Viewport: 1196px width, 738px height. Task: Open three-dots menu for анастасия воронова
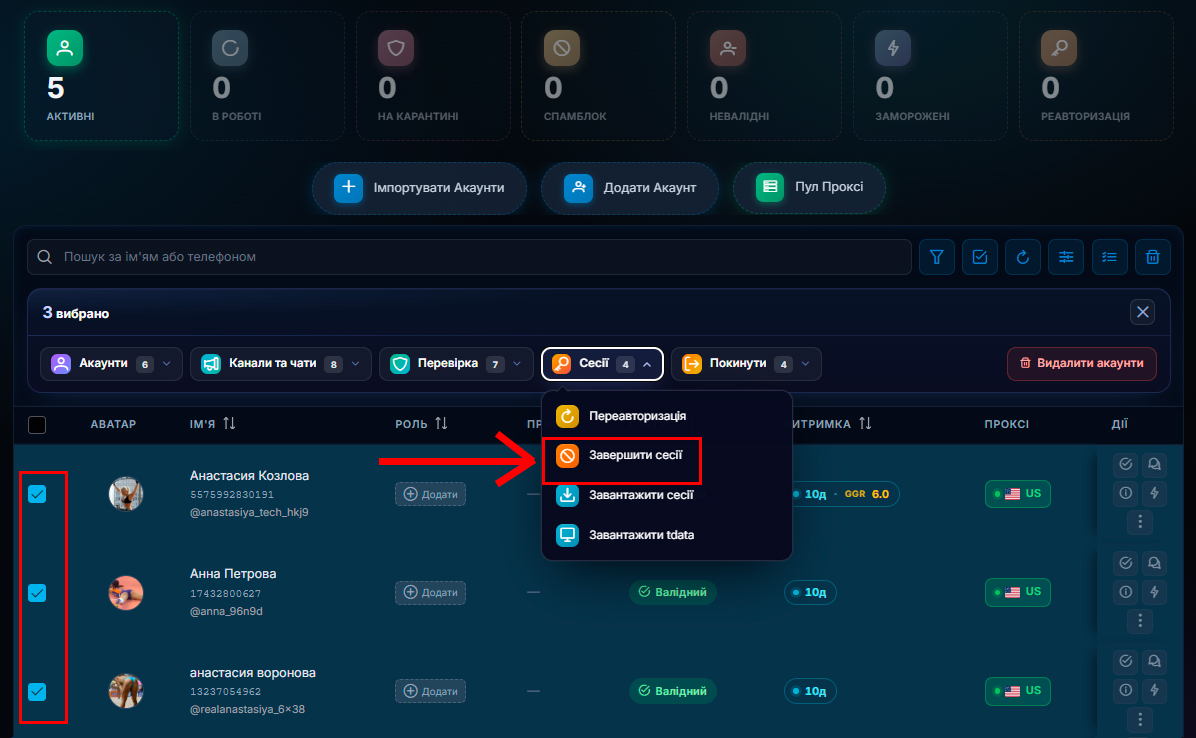[x=1140, y=719]
